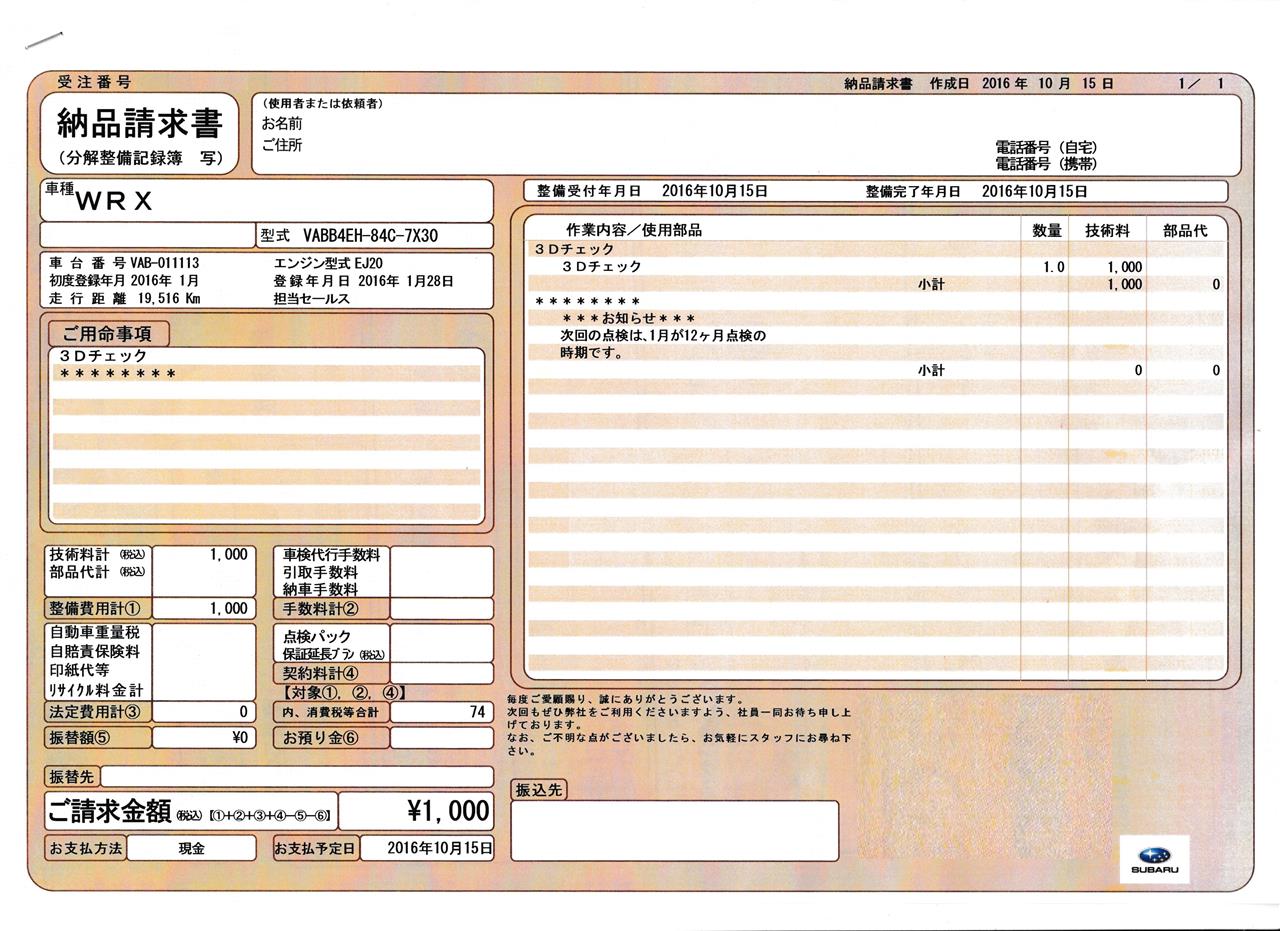This screenshot has height=931, width=1280.
Task: Click the "受注番号" label
Action: [x=94, y=82]
